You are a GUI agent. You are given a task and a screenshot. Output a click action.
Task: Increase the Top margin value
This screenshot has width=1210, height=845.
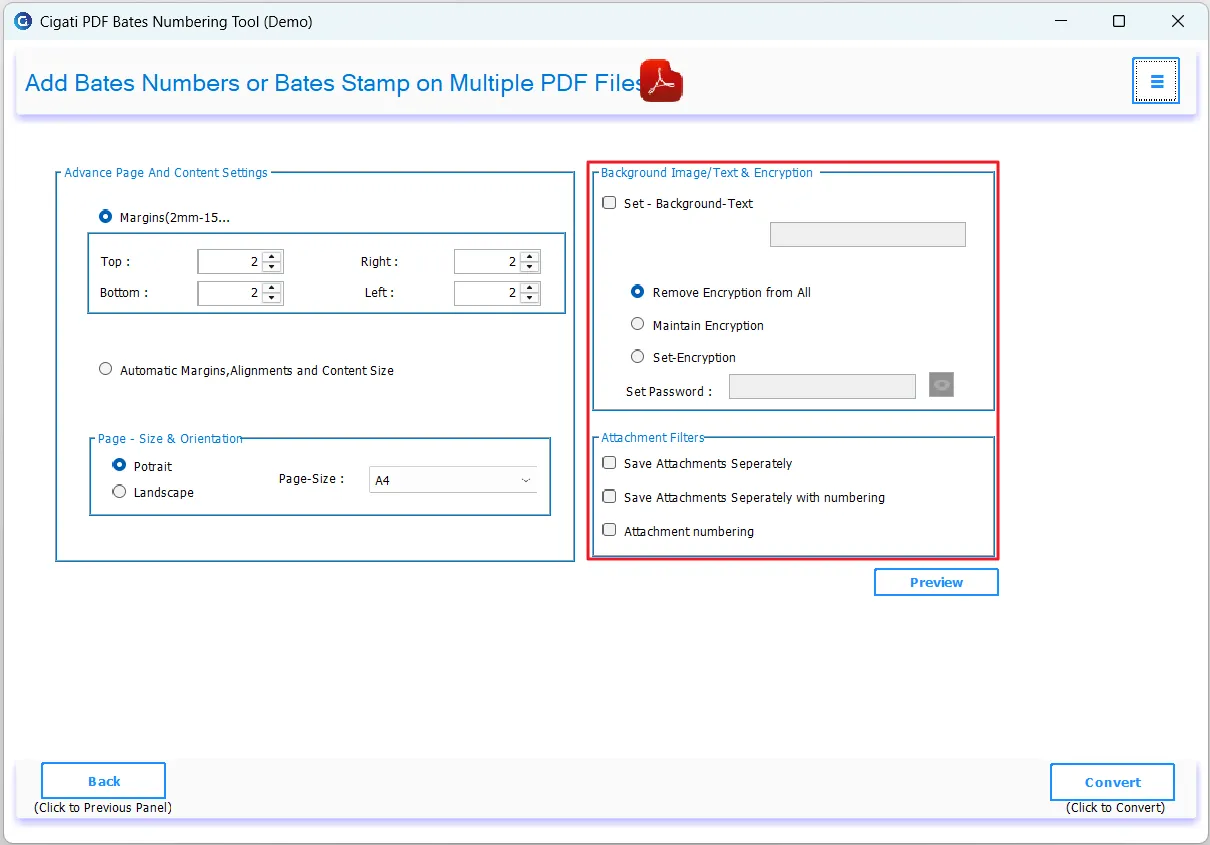272,256
